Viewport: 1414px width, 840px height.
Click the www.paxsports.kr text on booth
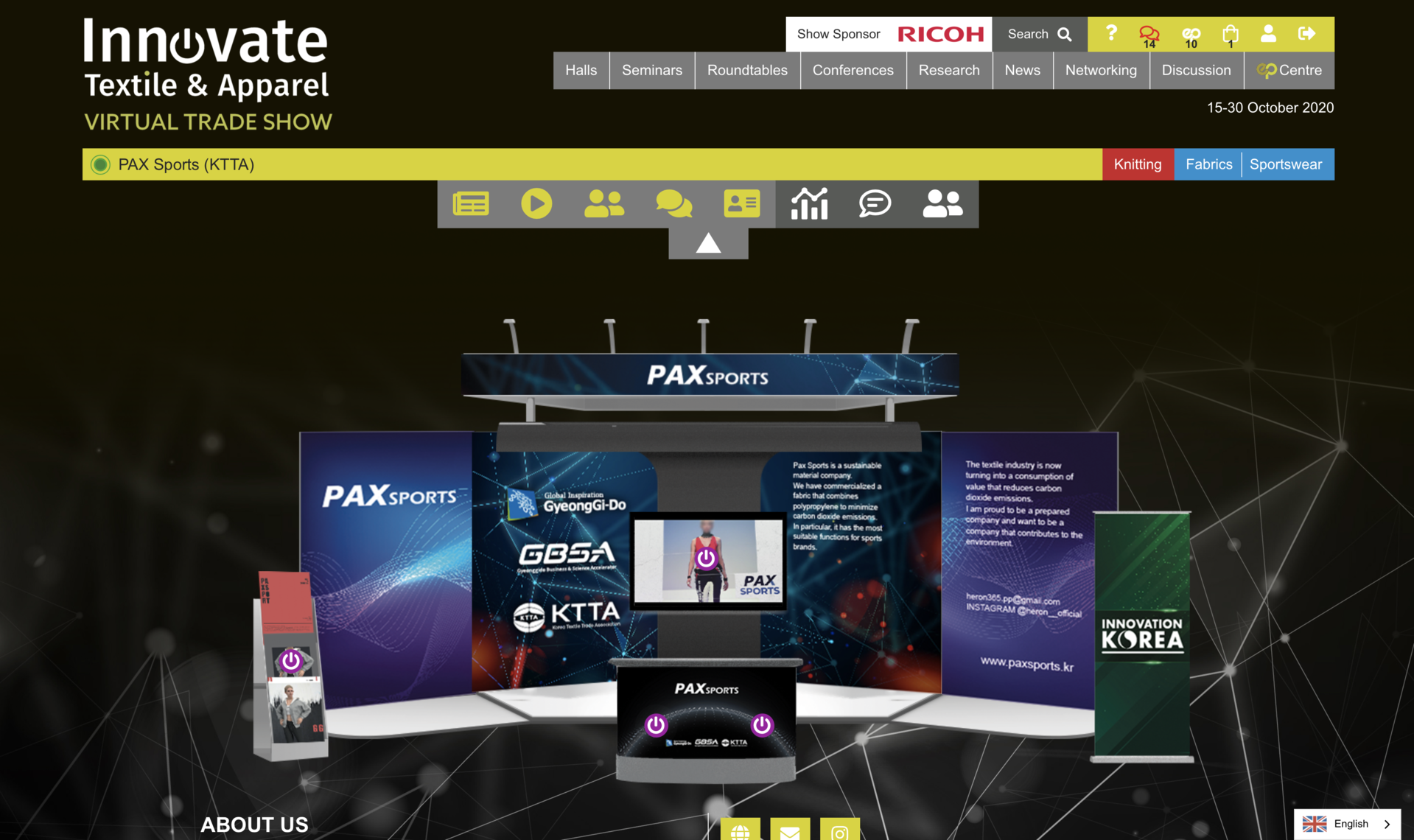pyautogui.click(x=1026, y=664)
